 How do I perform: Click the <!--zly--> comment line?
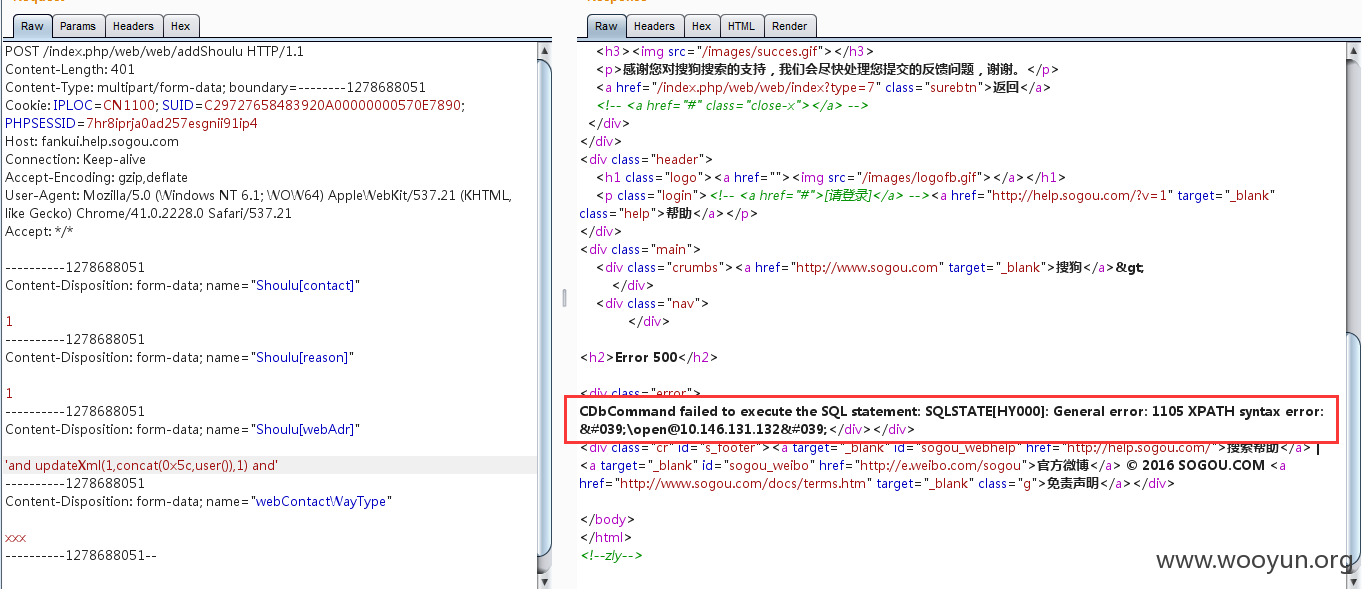(x=611, y=555)
